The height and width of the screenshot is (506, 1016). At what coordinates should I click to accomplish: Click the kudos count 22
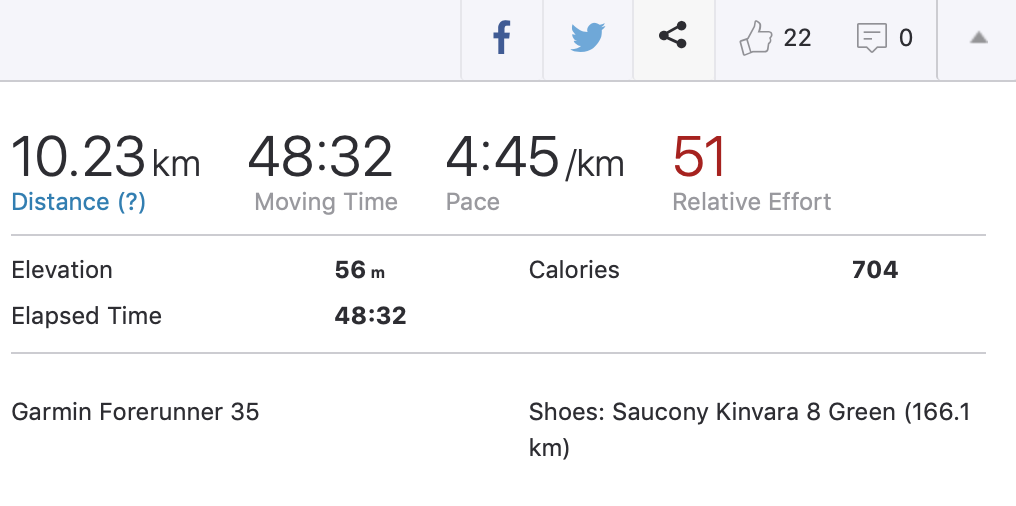[x=797, y=39]
